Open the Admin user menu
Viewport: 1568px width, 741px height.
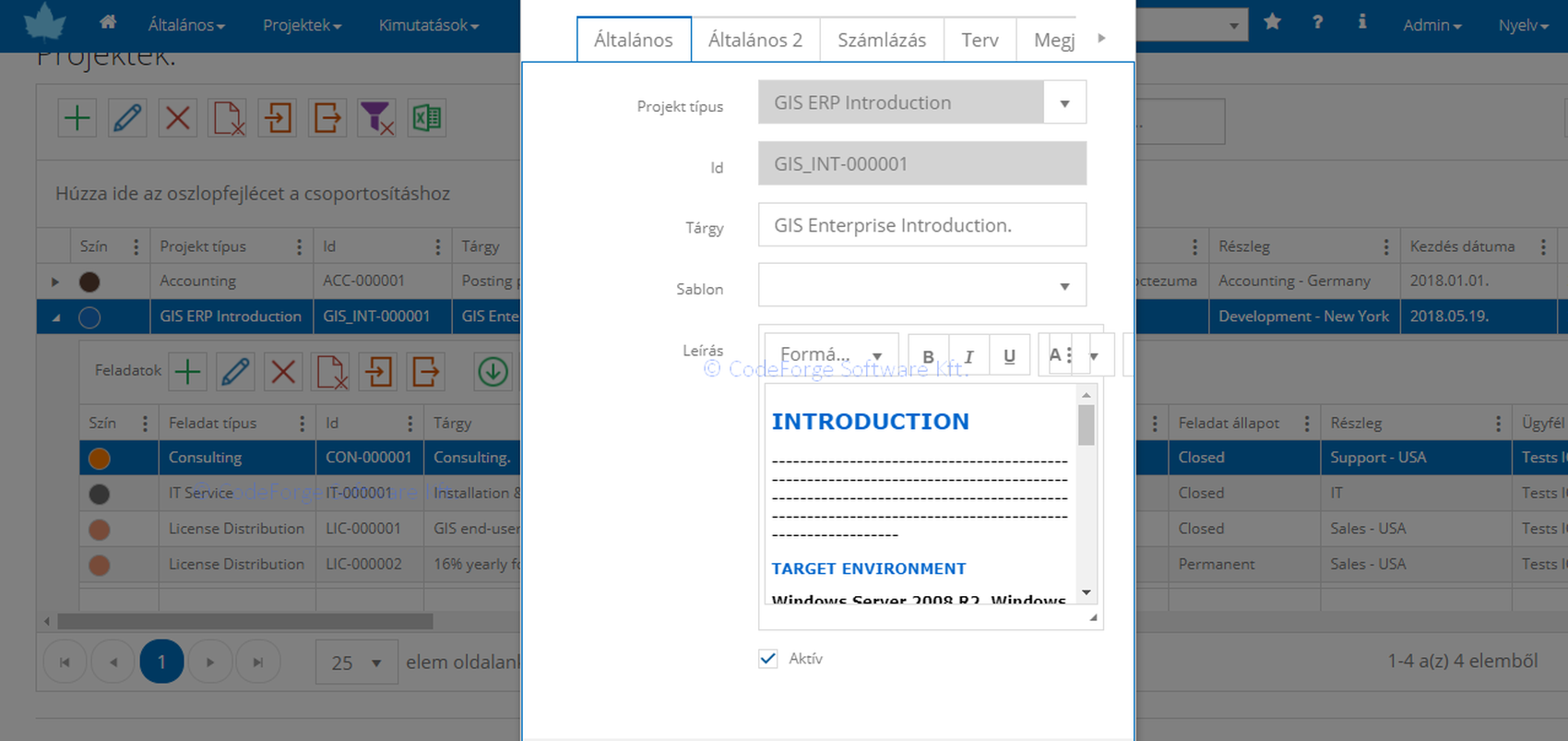(1431, 26)
